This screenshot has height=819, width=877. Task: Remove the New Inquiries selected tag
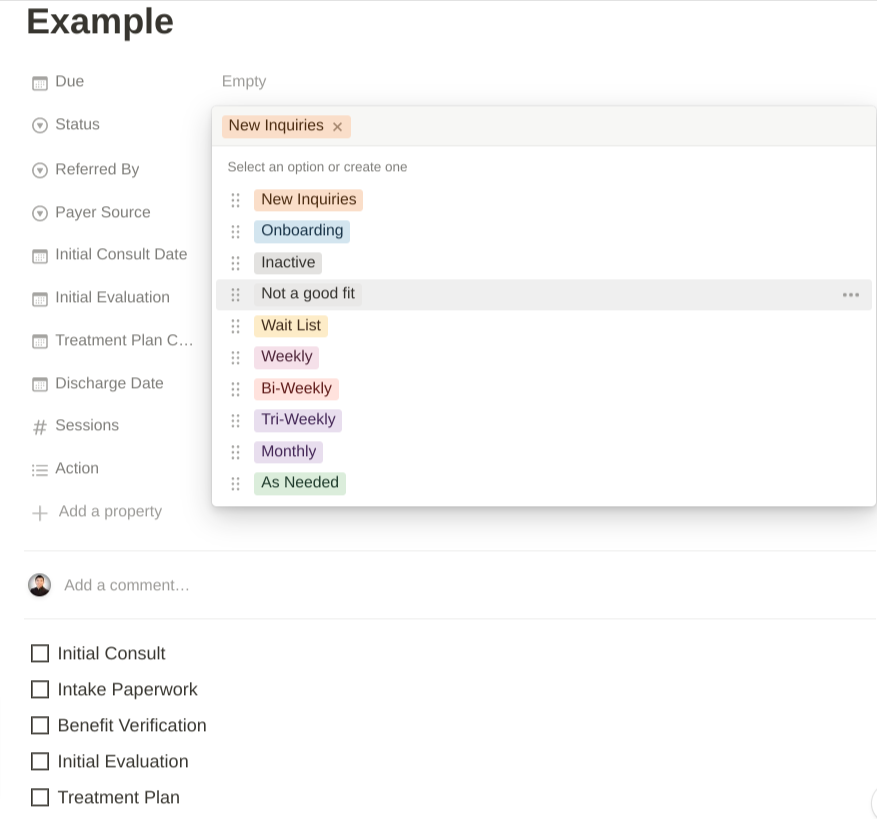click(338, 127)
